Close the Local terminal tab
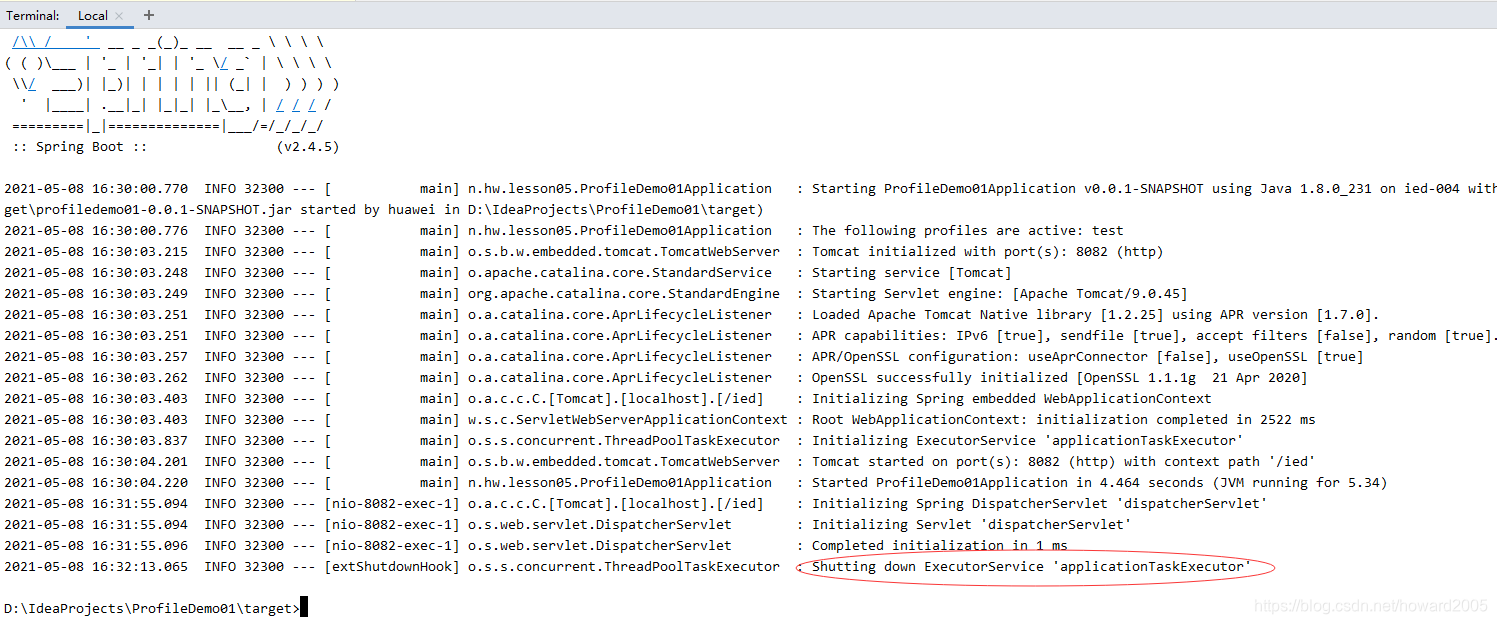The image size is (1497, 624). coord(119,15)
